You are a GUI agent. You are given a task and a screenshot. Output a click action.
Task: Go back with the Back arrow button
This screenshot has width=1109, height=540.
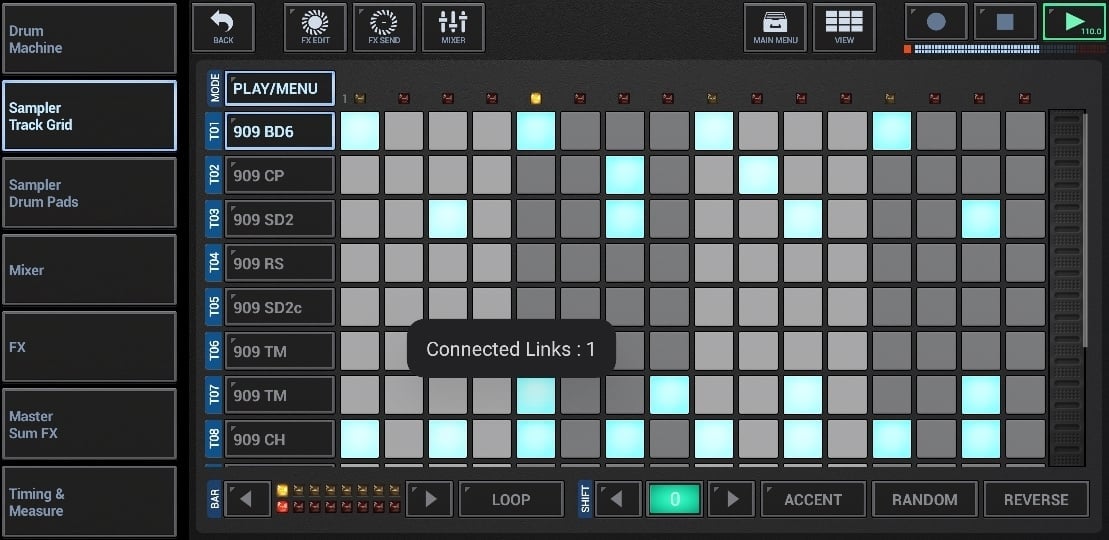tap(223, 28)
